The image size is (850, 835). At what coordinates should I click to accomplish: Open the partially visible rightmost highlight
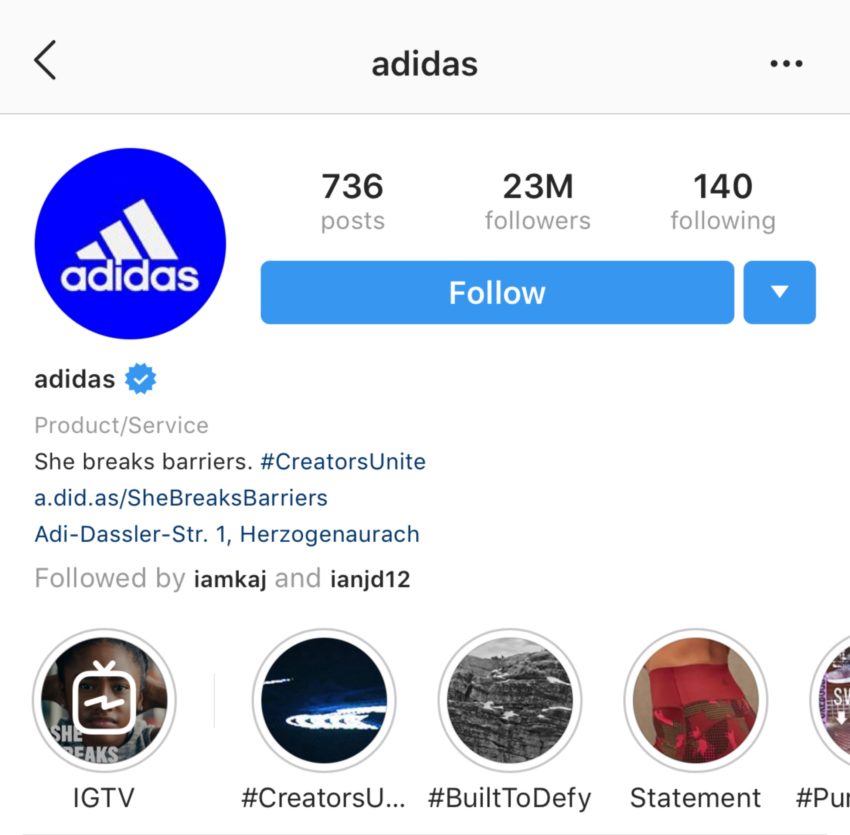point(832,699)
